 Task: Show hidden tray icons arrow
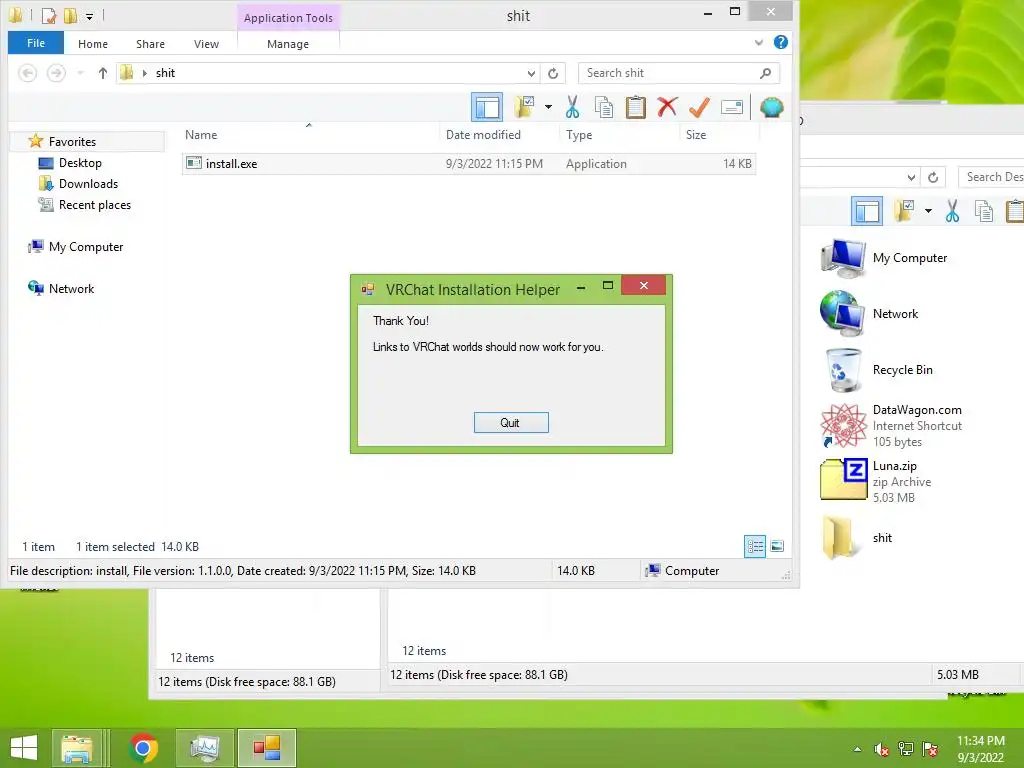pyautogui.click(x=857, y=749)
